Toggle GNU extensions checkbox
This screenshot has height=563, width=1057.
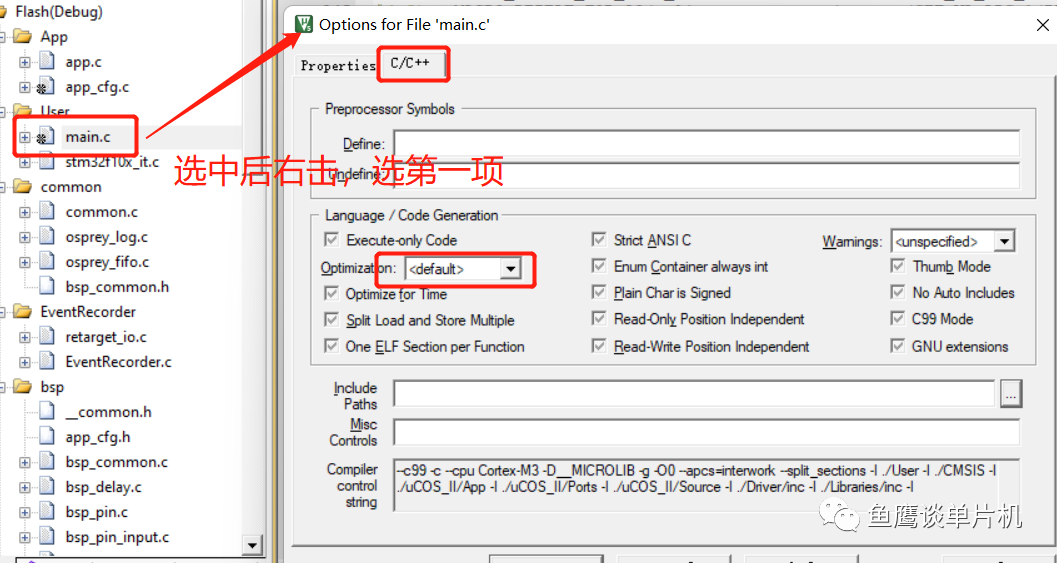coord(897,346)
